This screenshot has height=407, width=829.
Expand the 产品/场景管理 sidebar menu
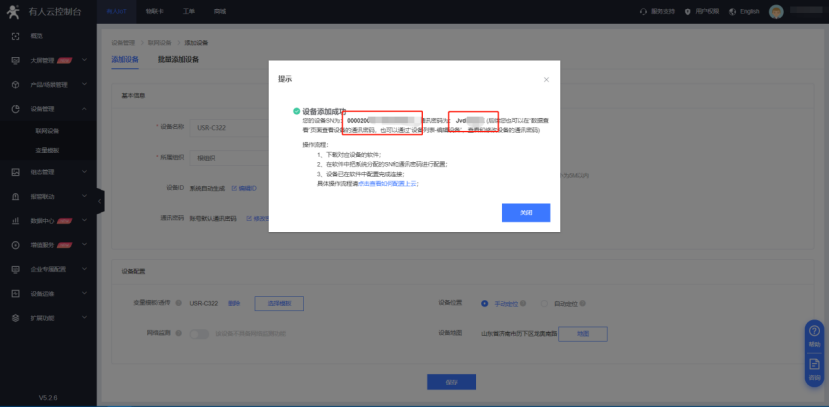(x=86, y=85)
